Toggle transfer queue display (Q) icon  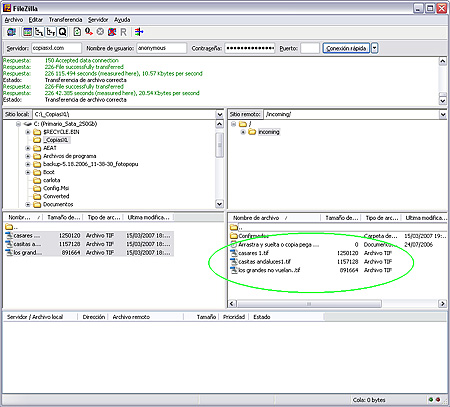click(x=62, y=32)
